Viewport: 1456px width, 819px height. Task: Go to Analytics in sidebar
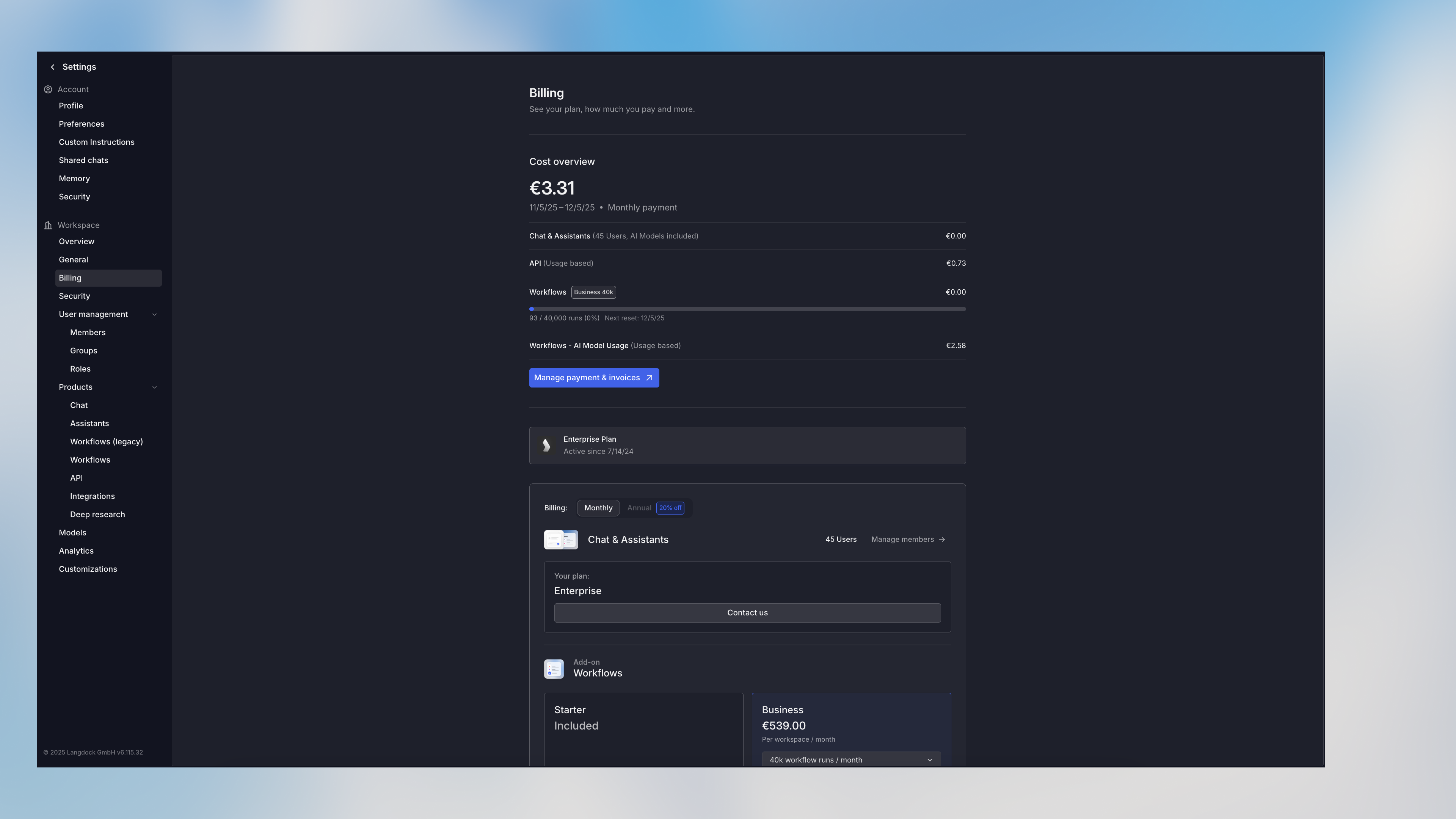[x=76, y=551]
